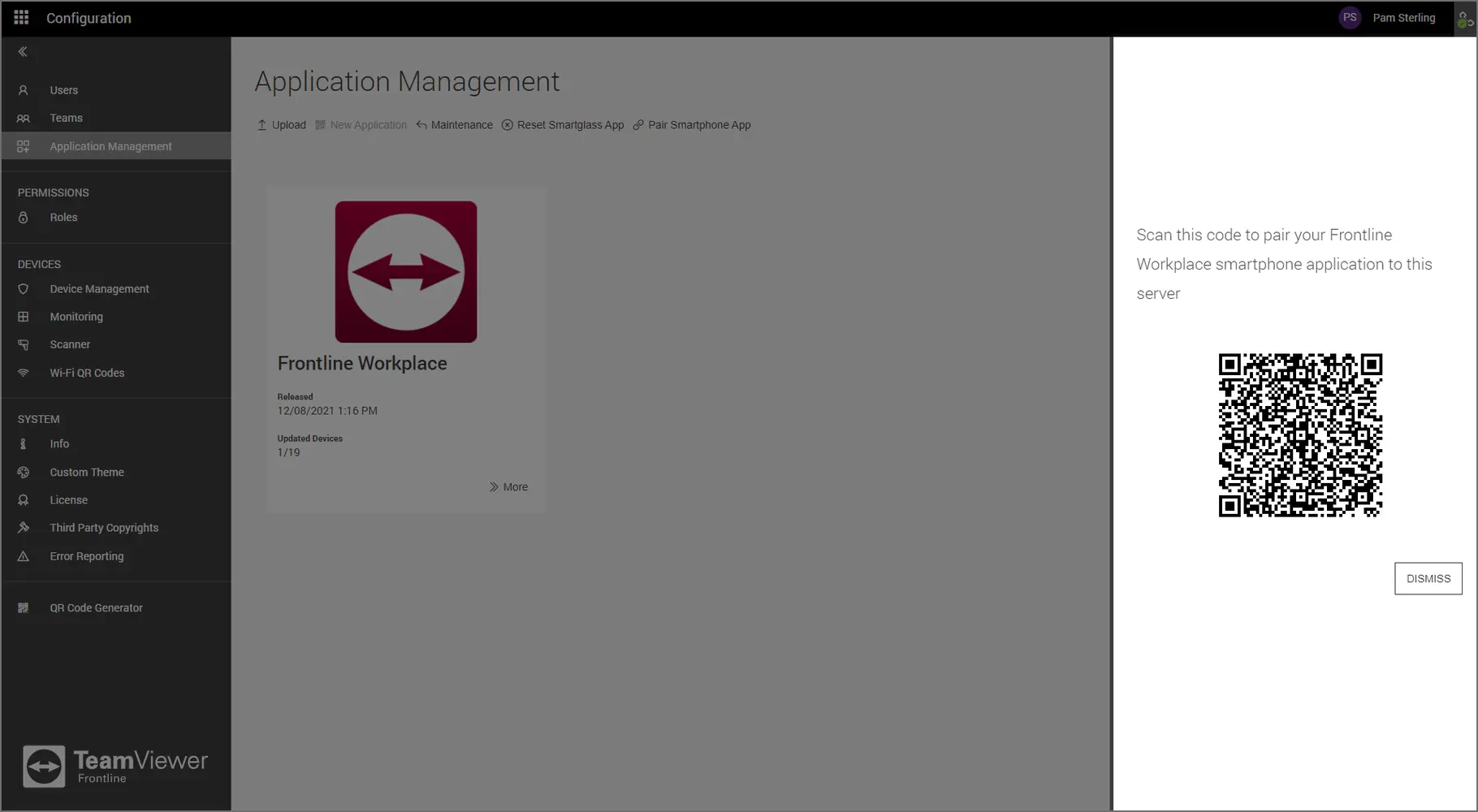Click the Info icon in System

(24, 444)
